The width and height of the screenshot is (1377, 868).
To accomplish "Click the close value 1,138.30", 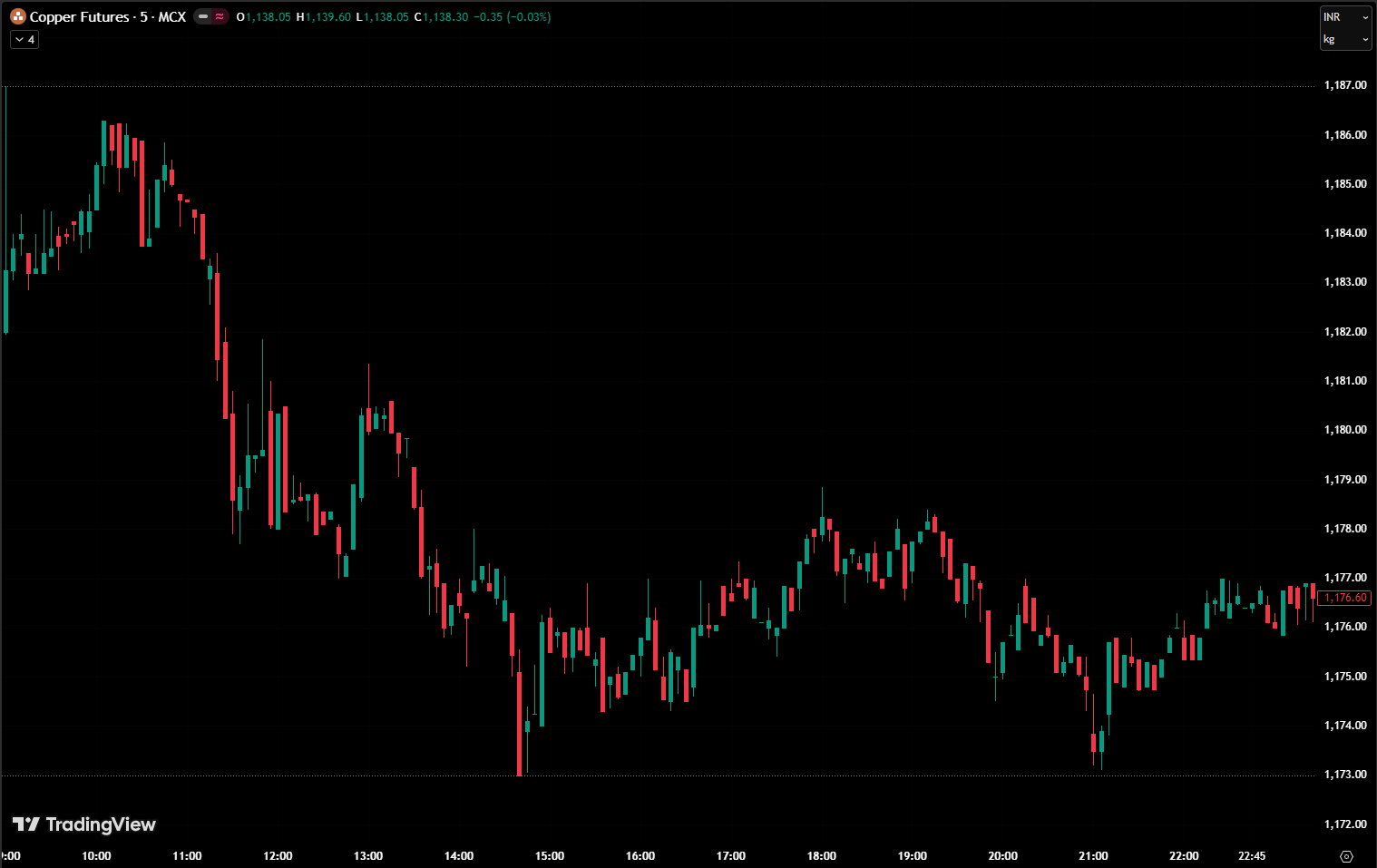I will (445, 17).
